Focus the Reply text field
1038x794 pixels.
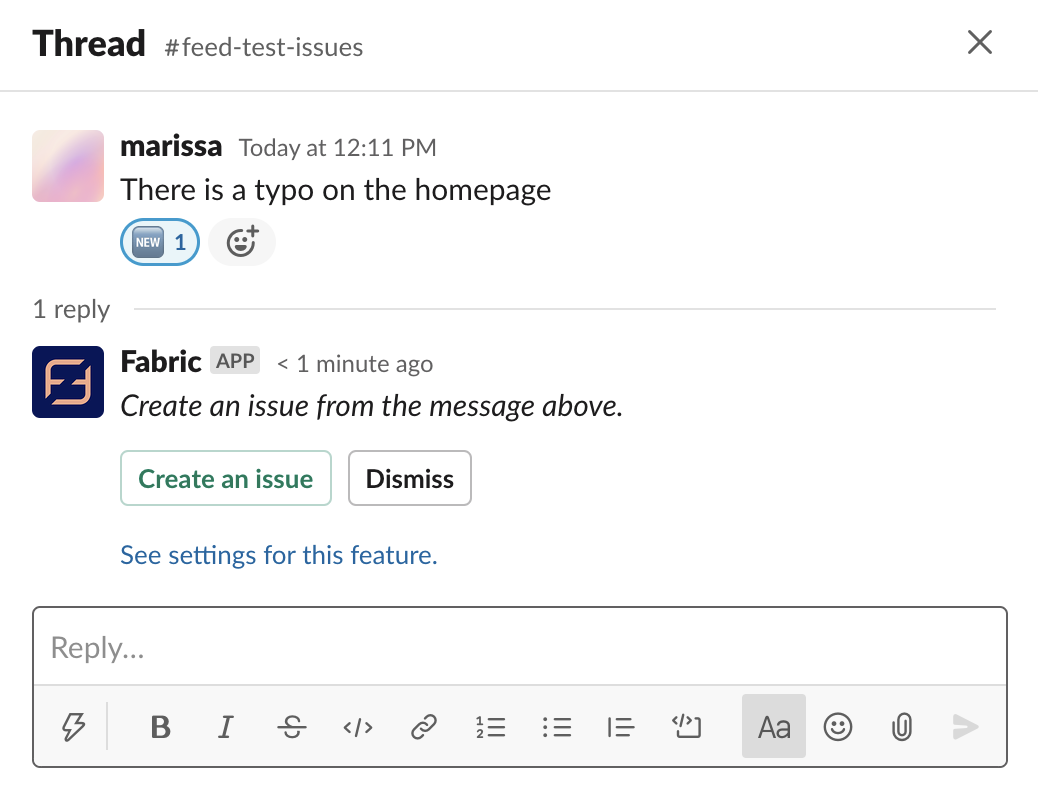coord(520,647)
